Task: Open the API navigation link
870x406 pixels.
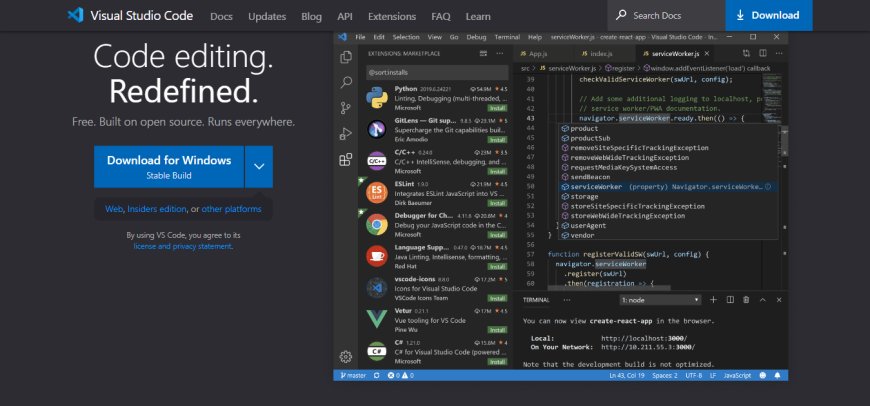Action: (x=345, y=17)
